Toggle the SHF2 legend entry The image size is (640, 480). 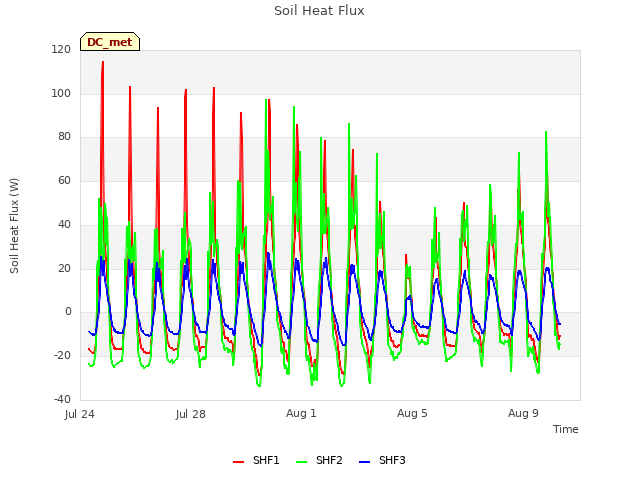[319, 460]
